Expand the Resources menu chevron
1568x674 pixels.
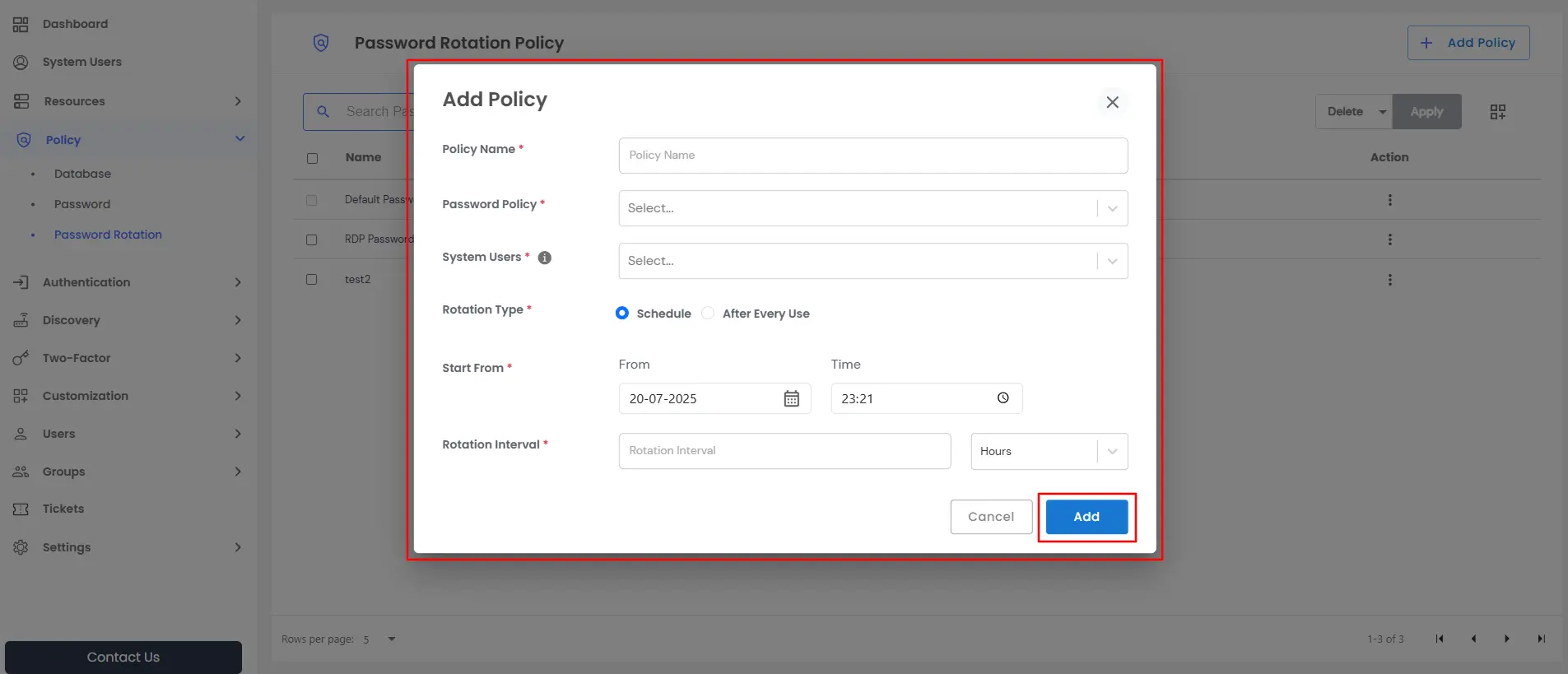pyautogui.click(x=238, y=101)
